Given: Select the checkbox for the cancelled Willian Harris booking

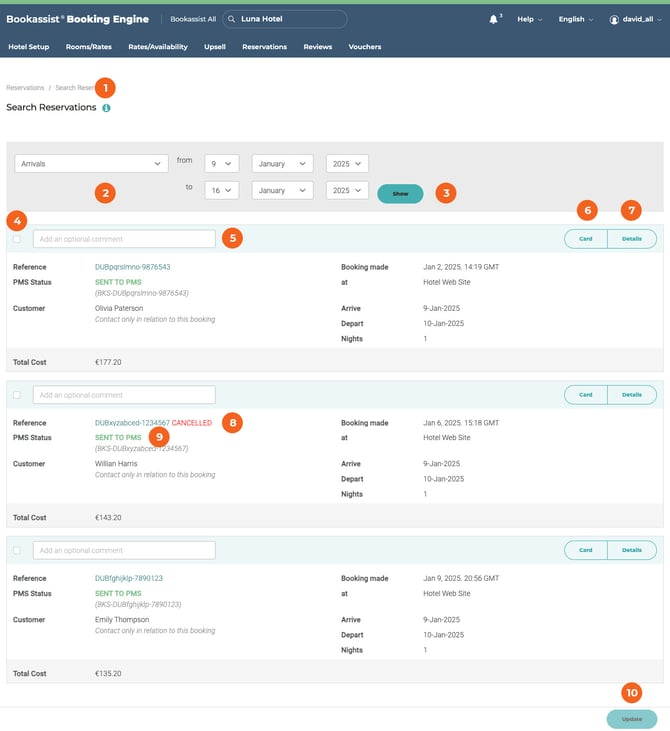Looking at the screenshot, I should pos(16,395).
